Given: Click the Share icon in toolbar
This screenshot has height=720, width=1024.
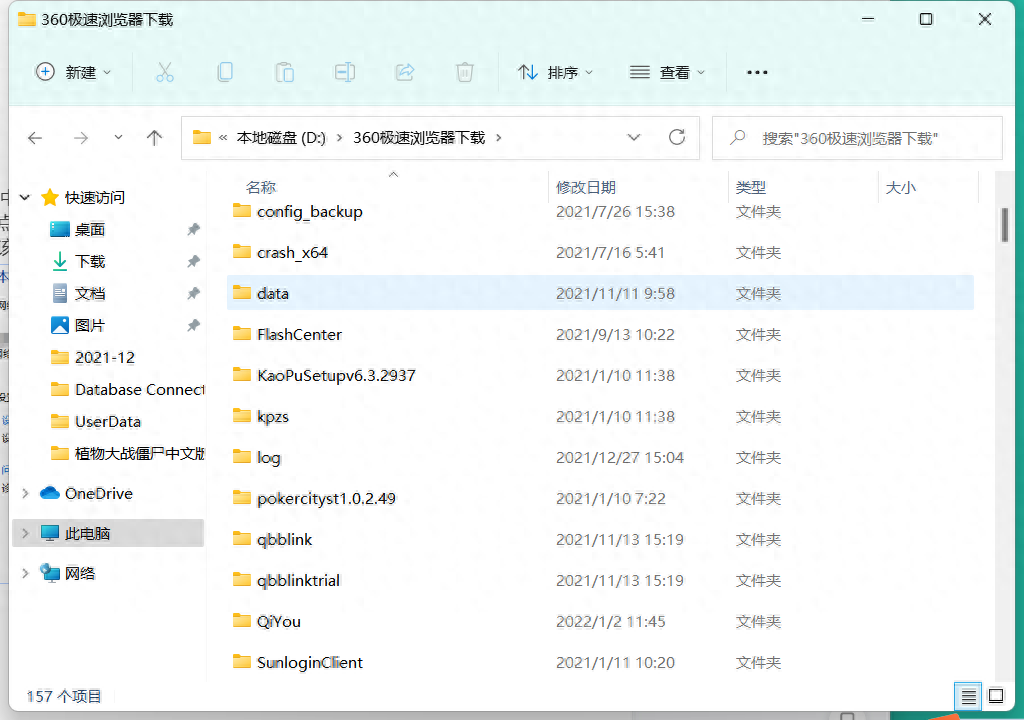Looking at the screenshot, I should click(x=405, y=72).
